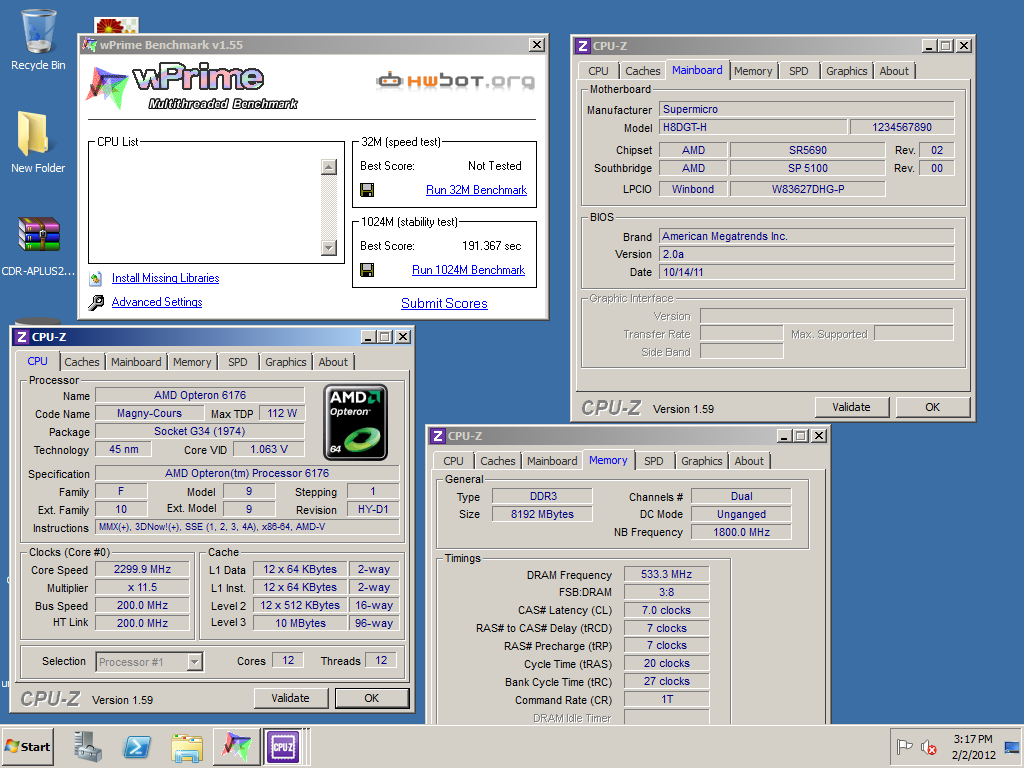Select About tab in the Mainboard window

[894, 71]
